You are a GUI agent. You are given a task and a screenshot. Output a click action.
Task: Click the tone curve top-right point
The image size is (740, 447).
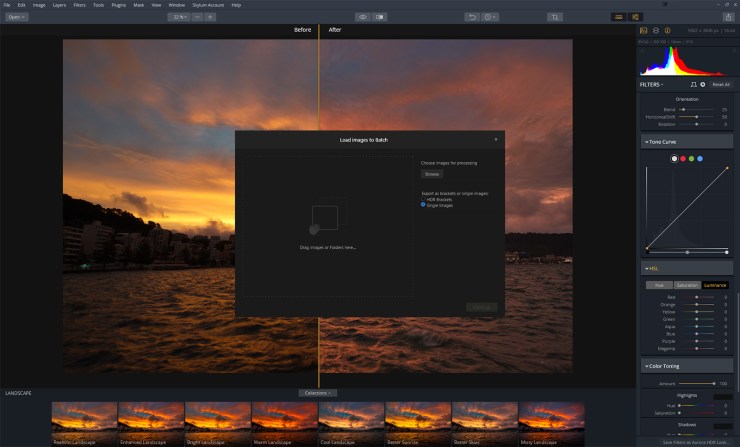point(727,168)
